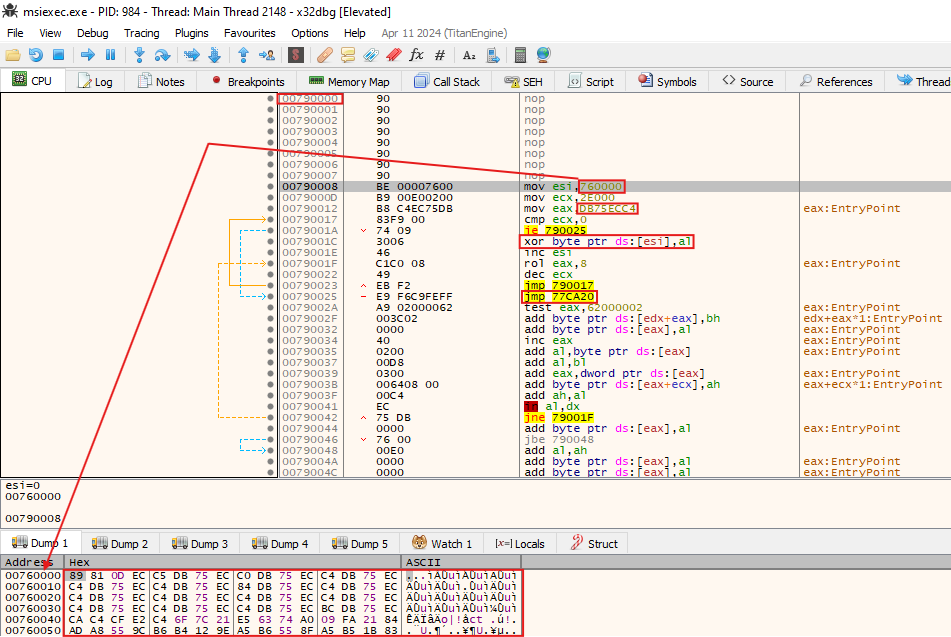Toggle breakpoint dot at address 00790012
The height and width of the screenshot is (637, 951).
point(271,209)
